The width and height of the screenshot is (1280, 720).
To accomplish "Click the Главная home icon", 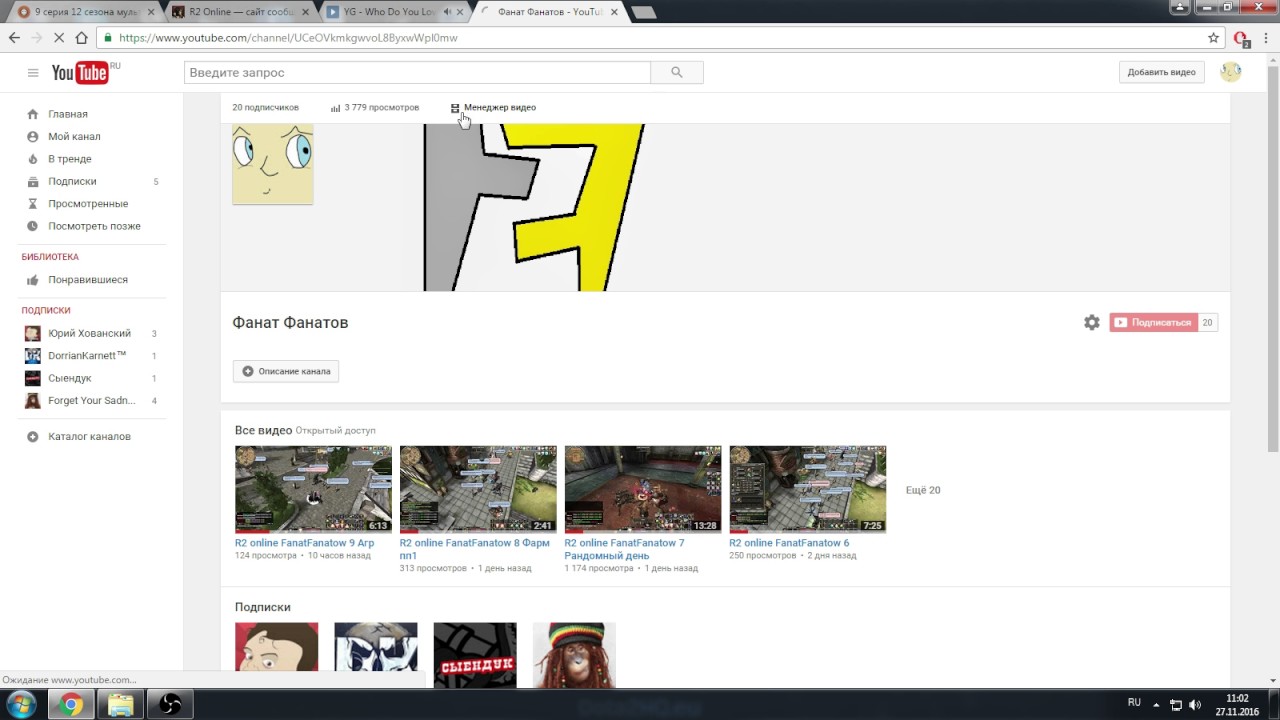I will (x=33, y=114).
